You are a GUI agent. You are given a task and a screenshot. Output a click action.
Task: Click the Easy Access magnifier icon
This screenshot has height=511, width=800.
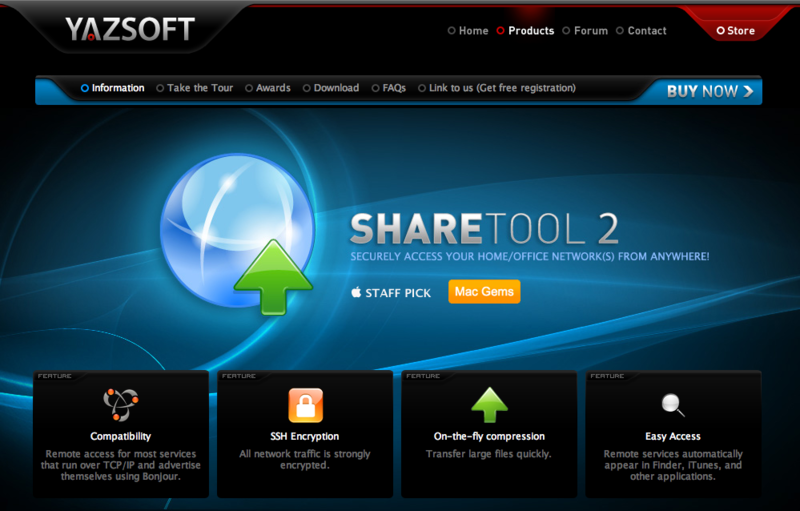673,405
